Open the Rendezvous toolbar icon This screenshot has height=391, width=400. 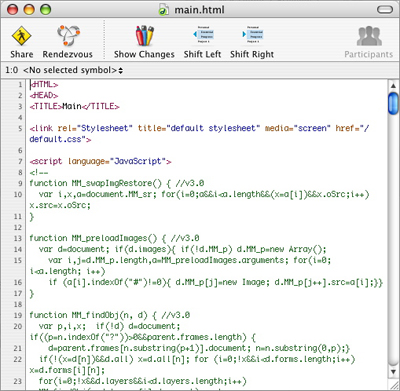[68, 35]
